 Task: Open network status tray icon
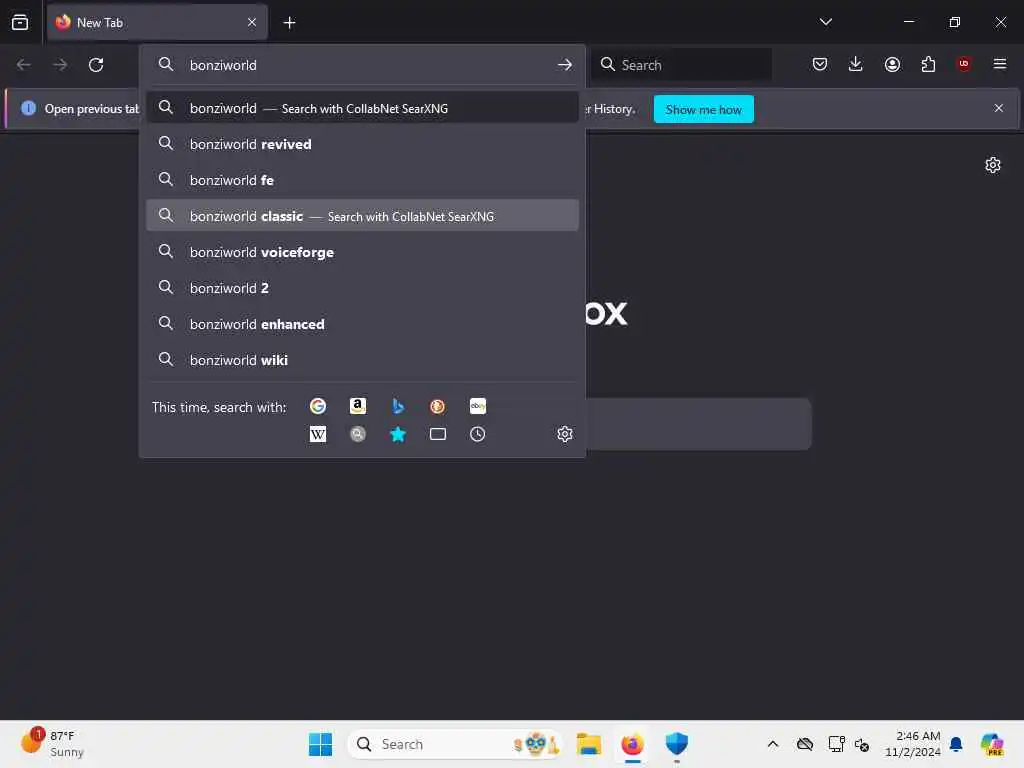[836, 744]
